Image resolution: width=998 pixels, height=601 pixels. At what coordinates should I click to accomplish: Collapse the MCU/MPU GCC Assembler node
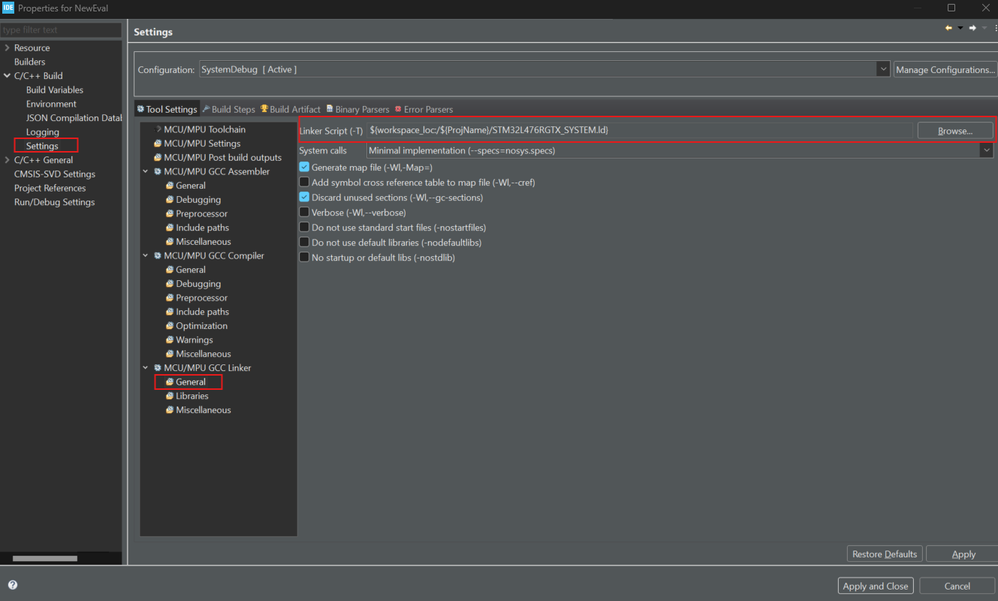click(146, 171)
